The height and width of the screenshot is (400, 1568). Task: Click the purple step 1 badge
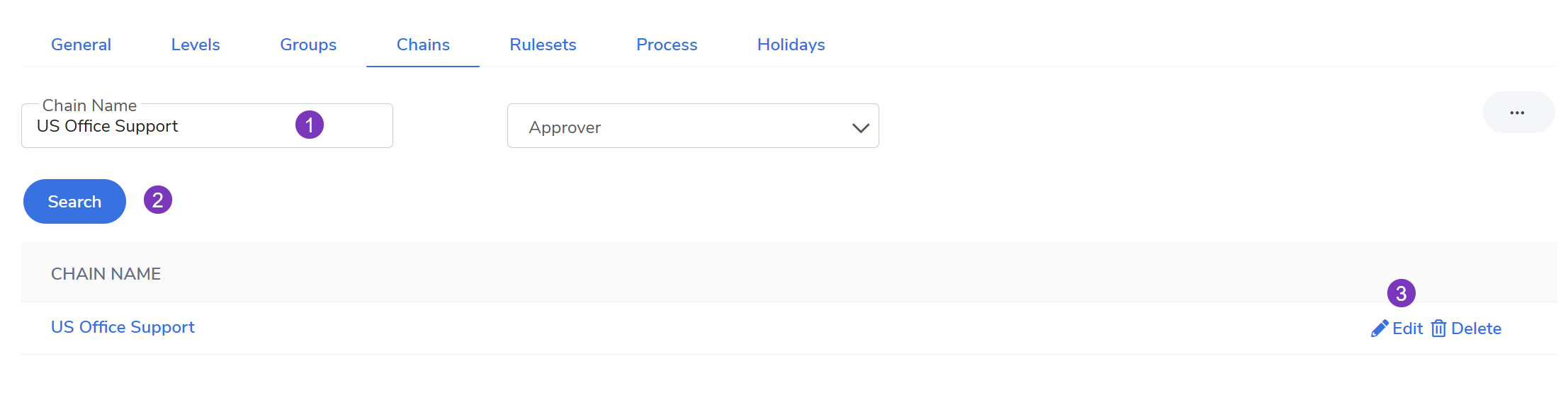click(310, 125)
